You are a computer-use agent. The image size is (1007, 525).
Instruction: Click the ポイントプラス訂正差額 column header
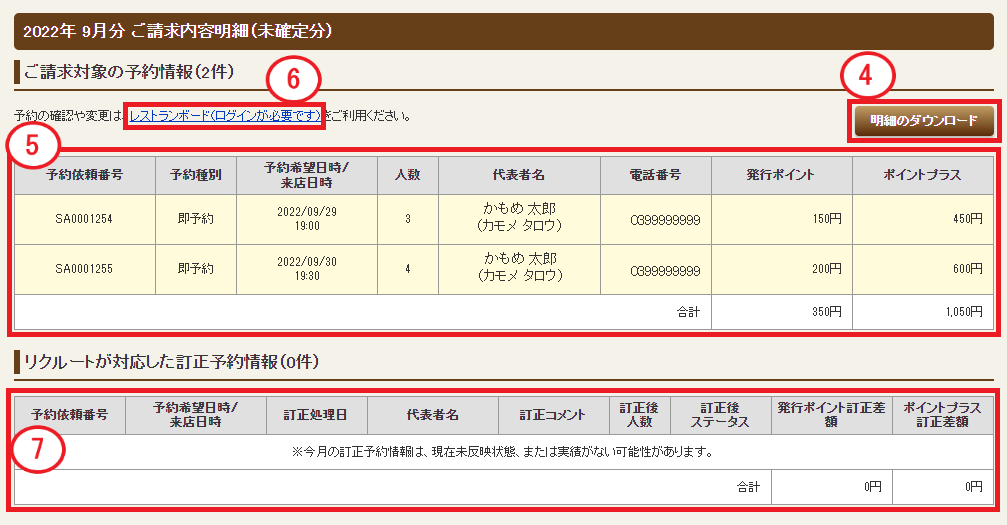tap(943, 415)
